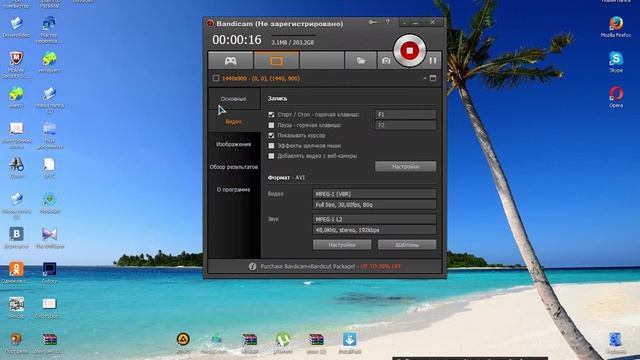Image resolution: width=640 pixels, height=360 pixels.
Task: Open the Основные settings tab
Action: click(x=233, y=99)
